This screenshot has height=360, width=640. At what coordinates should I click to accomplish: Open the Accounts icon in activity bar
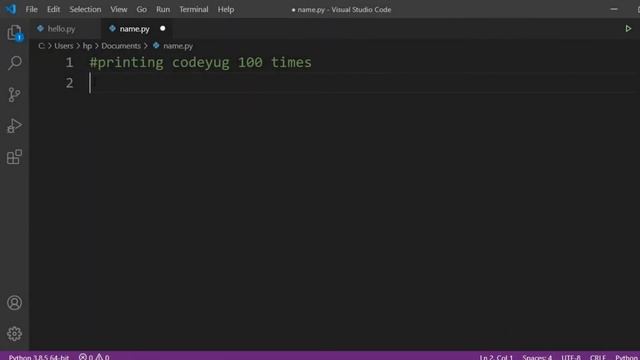(14, 303)
